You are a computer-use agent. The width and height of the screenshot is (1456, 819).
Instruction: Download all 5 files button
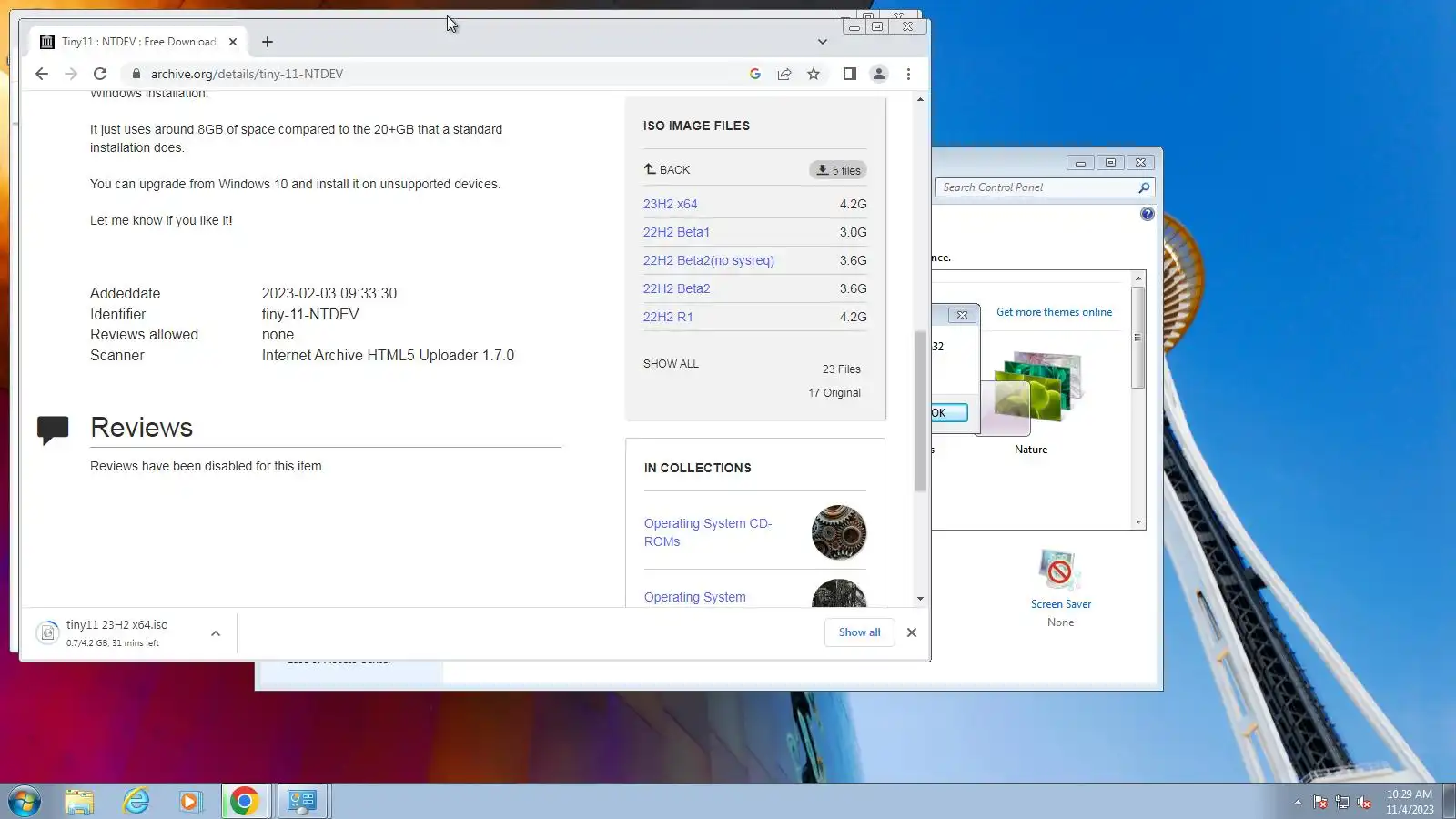pos(838,170)
